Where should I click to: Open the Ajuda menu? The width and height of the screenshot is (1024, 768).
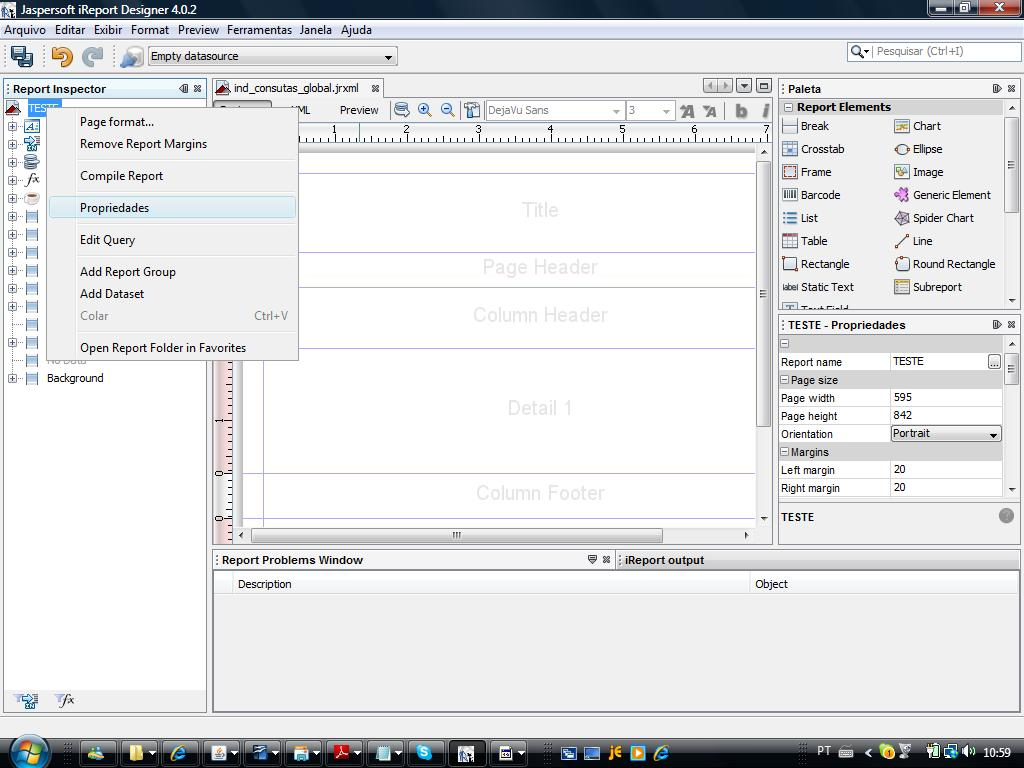pyautogui.click(x=356, y=30)
